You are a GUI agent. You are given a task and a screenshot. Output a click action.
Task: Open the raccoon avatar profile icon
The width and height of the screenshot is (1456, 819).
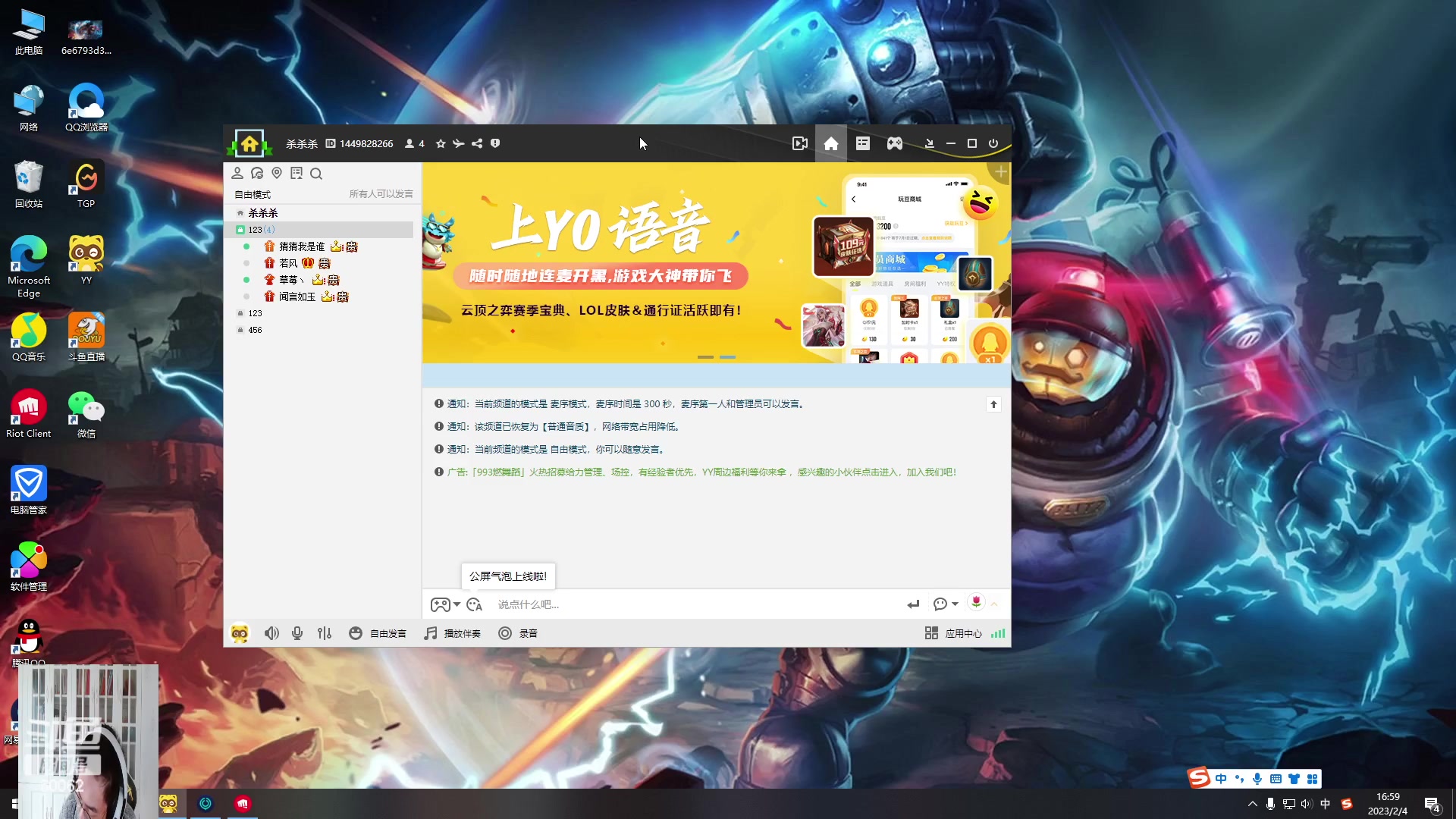pyautogui.click(x=240, y=633)
